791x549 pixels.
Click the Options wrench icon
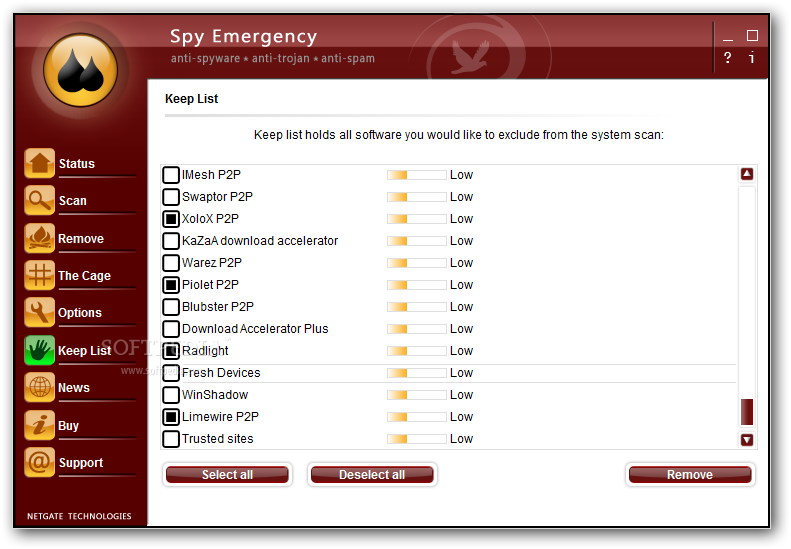point(39,312)
